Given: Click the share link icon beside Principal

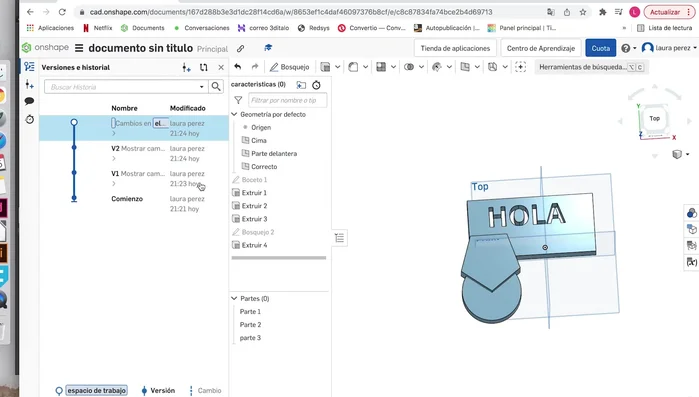Looking at the screenshot, I should [240, 48].
